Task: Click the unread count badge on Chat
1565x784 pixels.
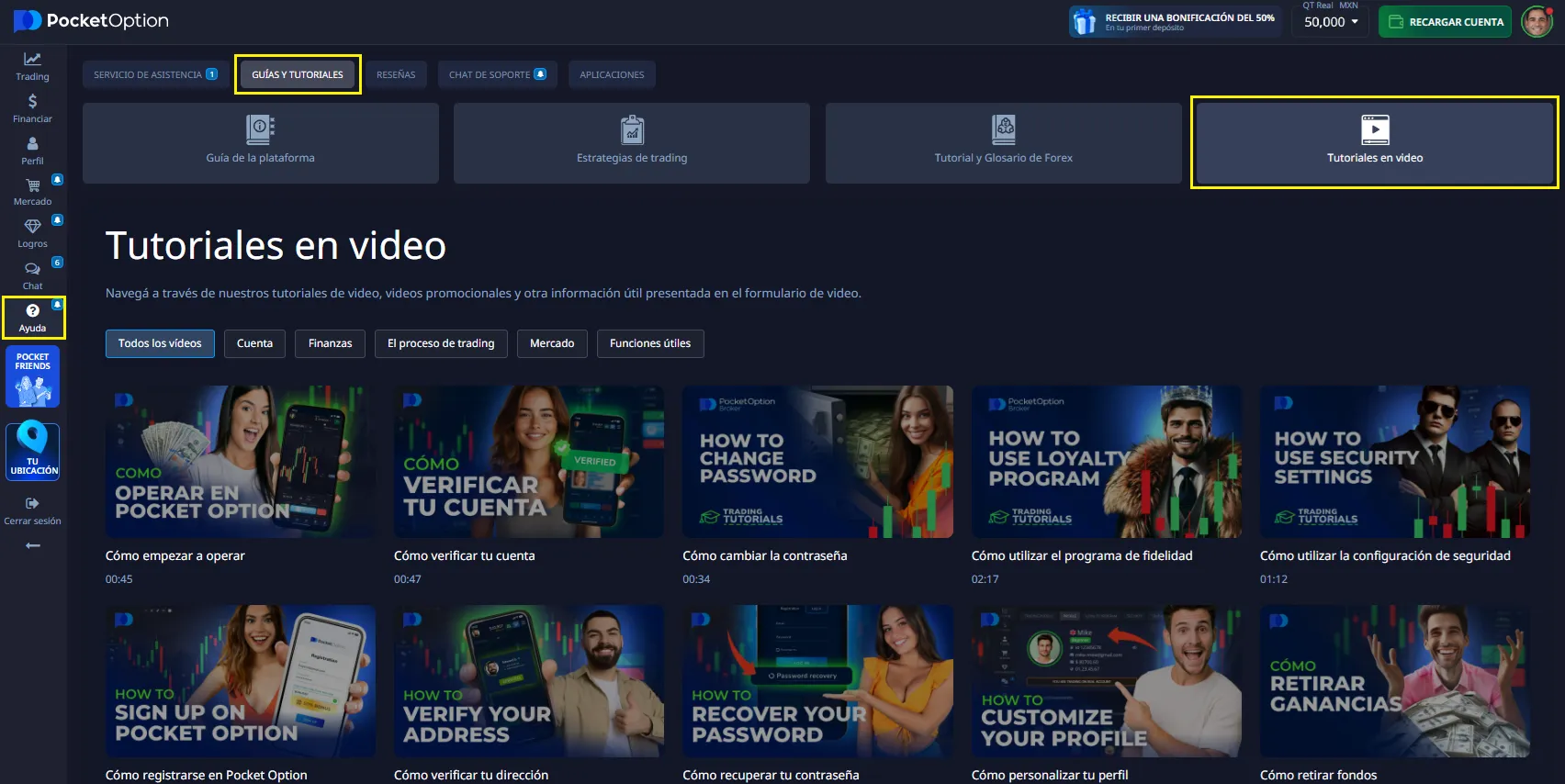Action: pos(57,263)
